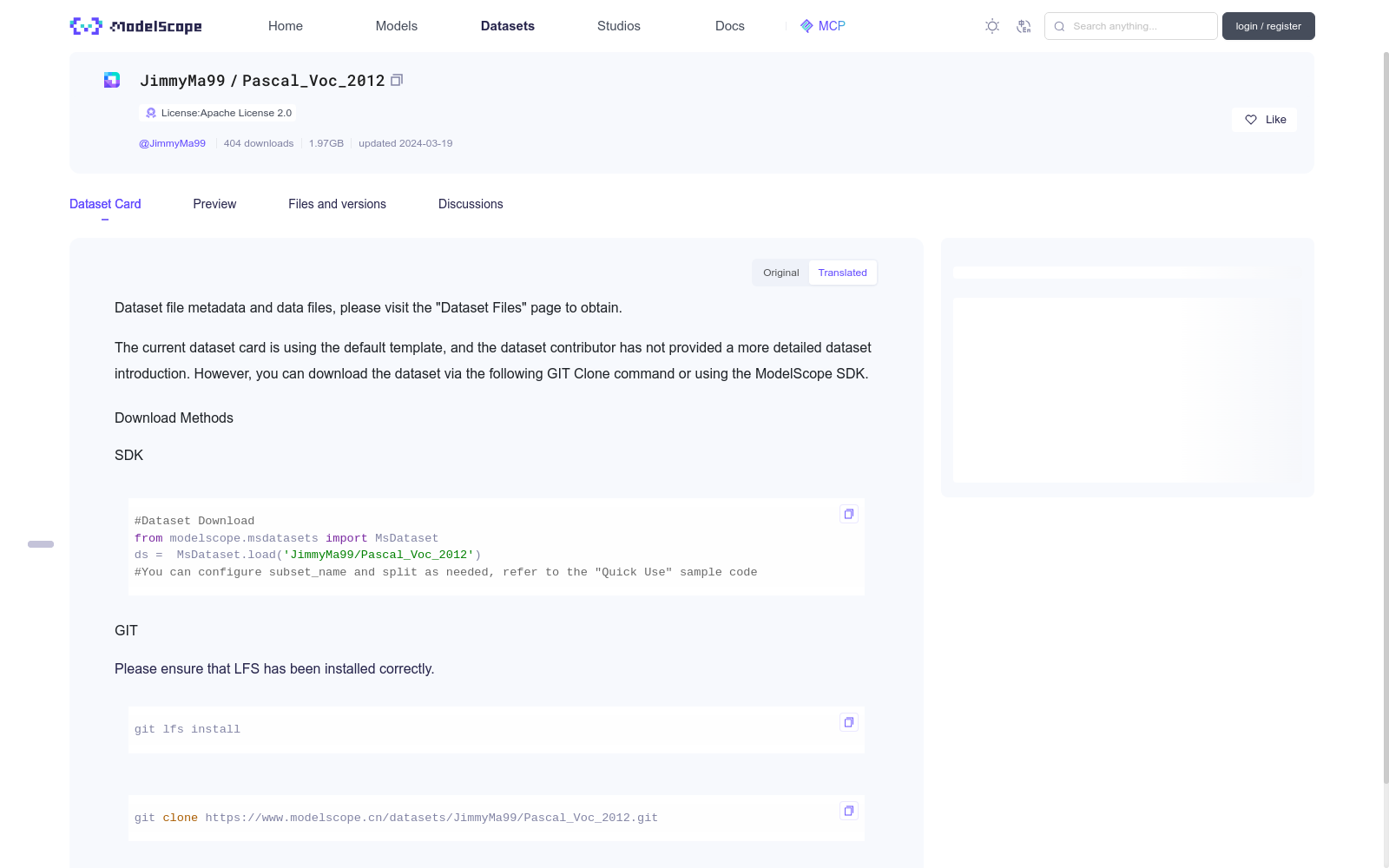
Task: Click the 'git lfs install' code text
Action: (188, 729)
